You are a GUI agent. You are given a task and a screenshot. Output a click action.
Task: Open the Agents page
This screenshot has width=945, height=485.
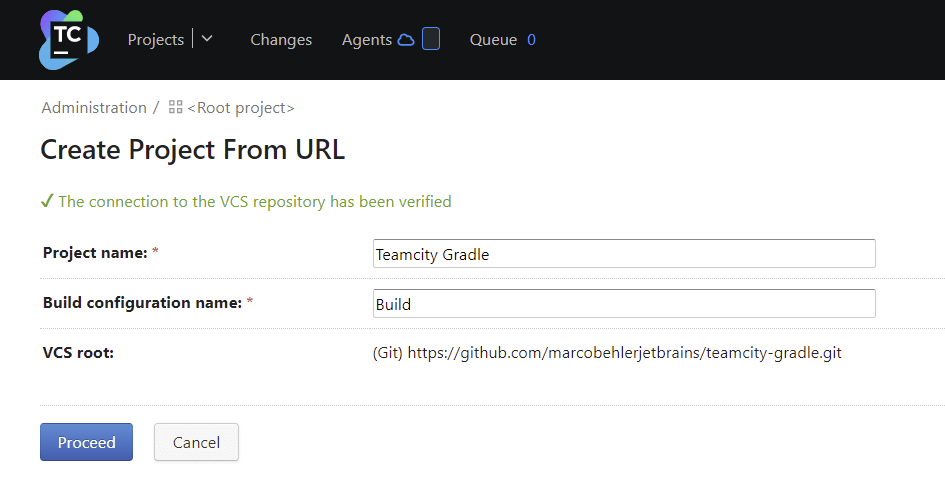tap(366, 40)
